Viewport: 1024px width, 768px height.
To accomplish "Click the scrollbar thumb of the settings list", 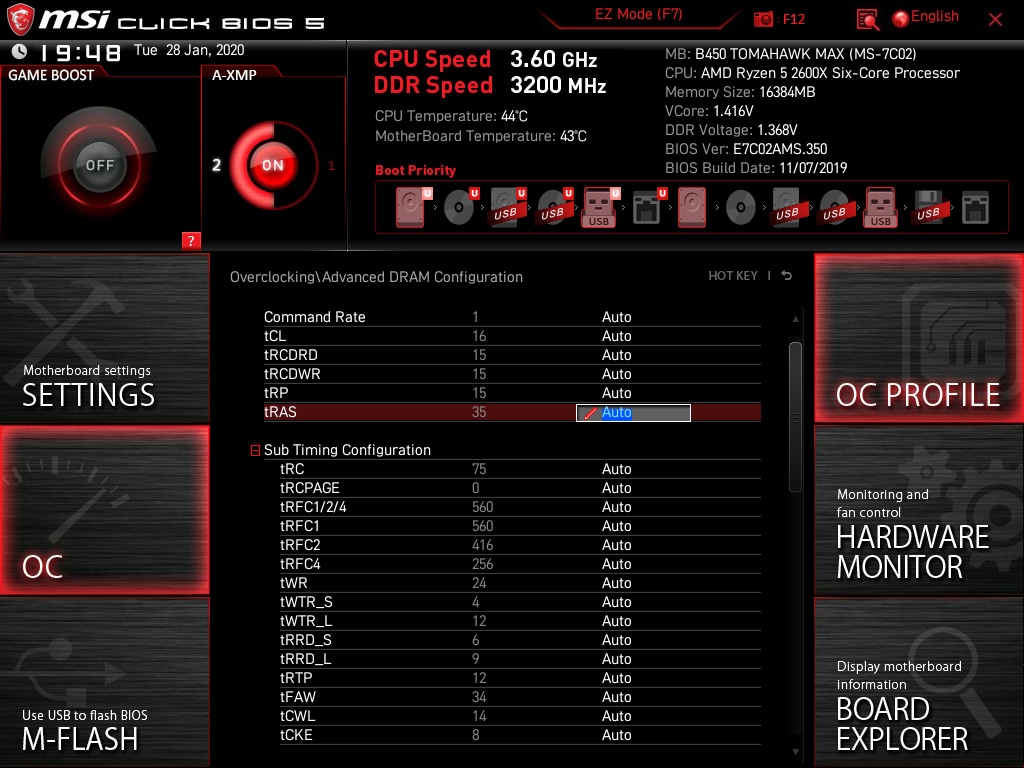I will point(795,416).
